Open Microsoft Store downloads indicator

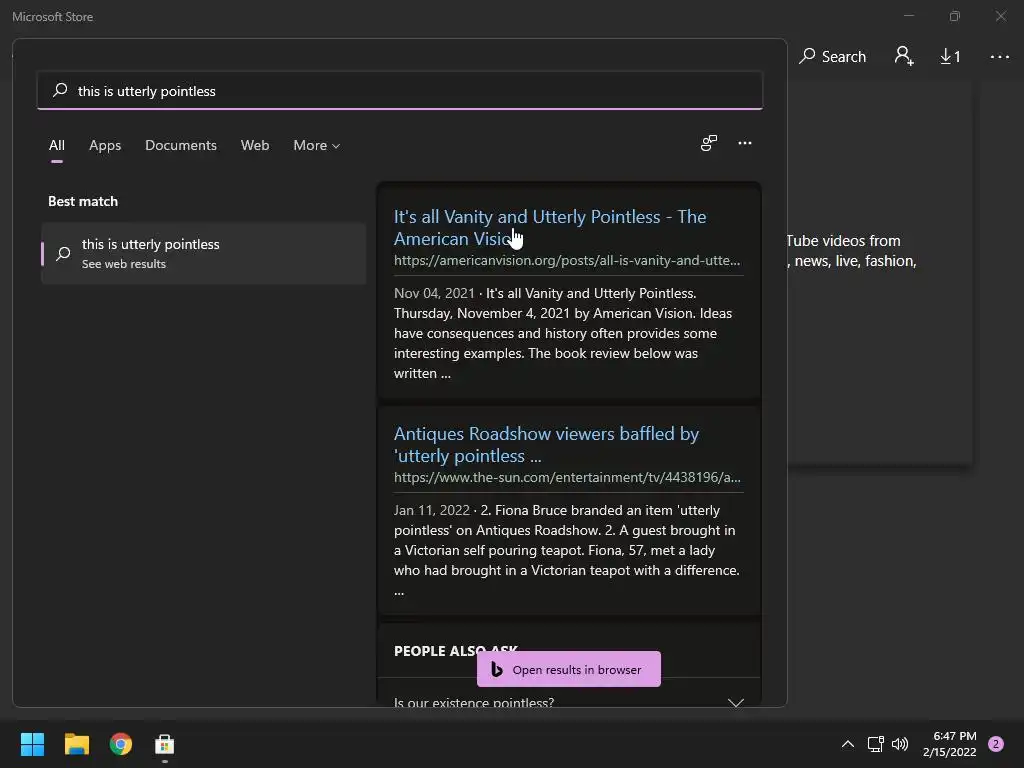coord(950,57)
